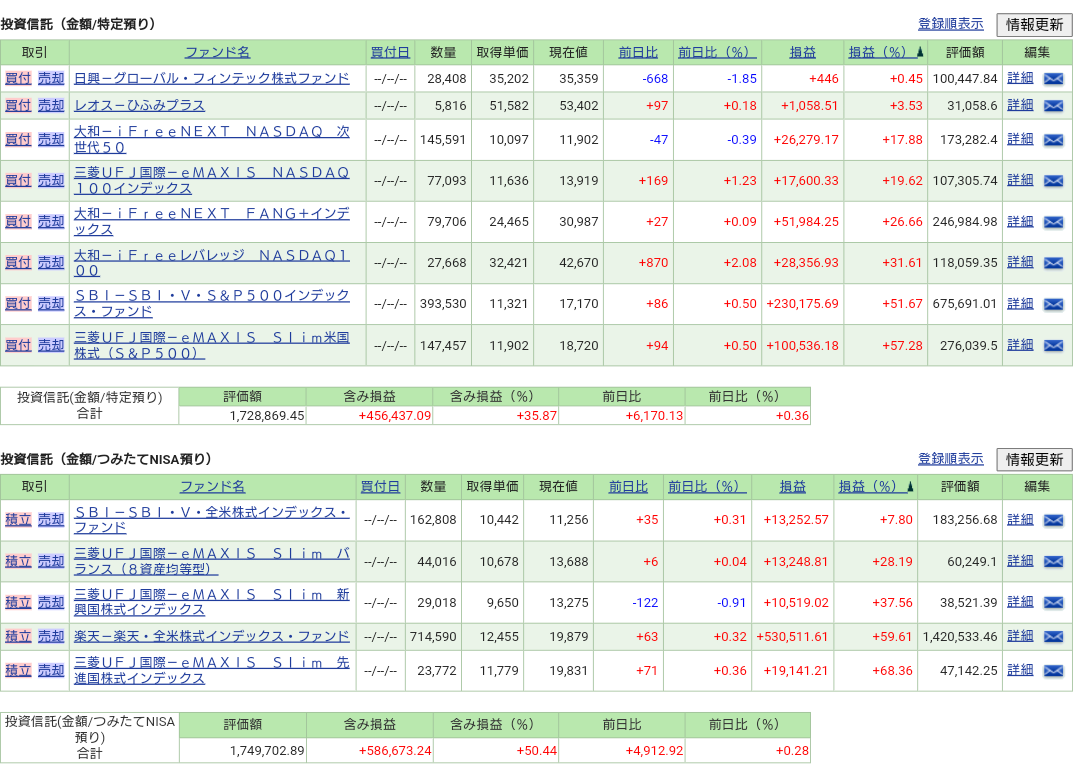Open 詳細 for iFreeレバレッジ NASDAQ100
The height and width of the screenshot is (772, 1080).
pos(1020,262)
